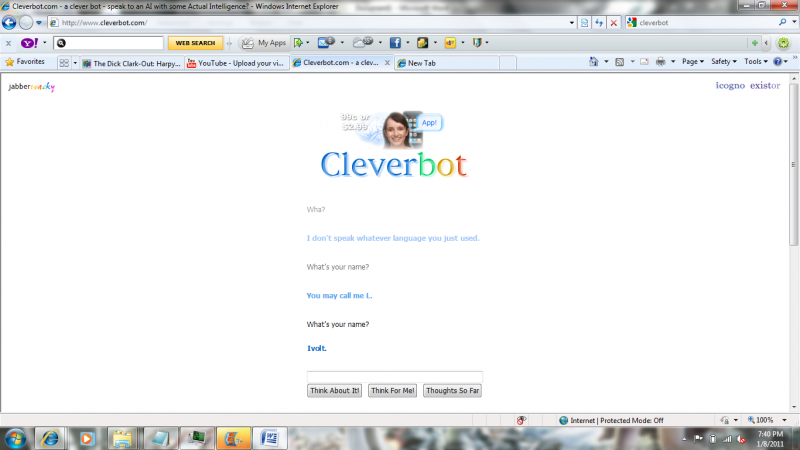Click the RSS feeds icon
This screenshot has width=800, height=450.
pyautogui.click(x=619, y=62)
